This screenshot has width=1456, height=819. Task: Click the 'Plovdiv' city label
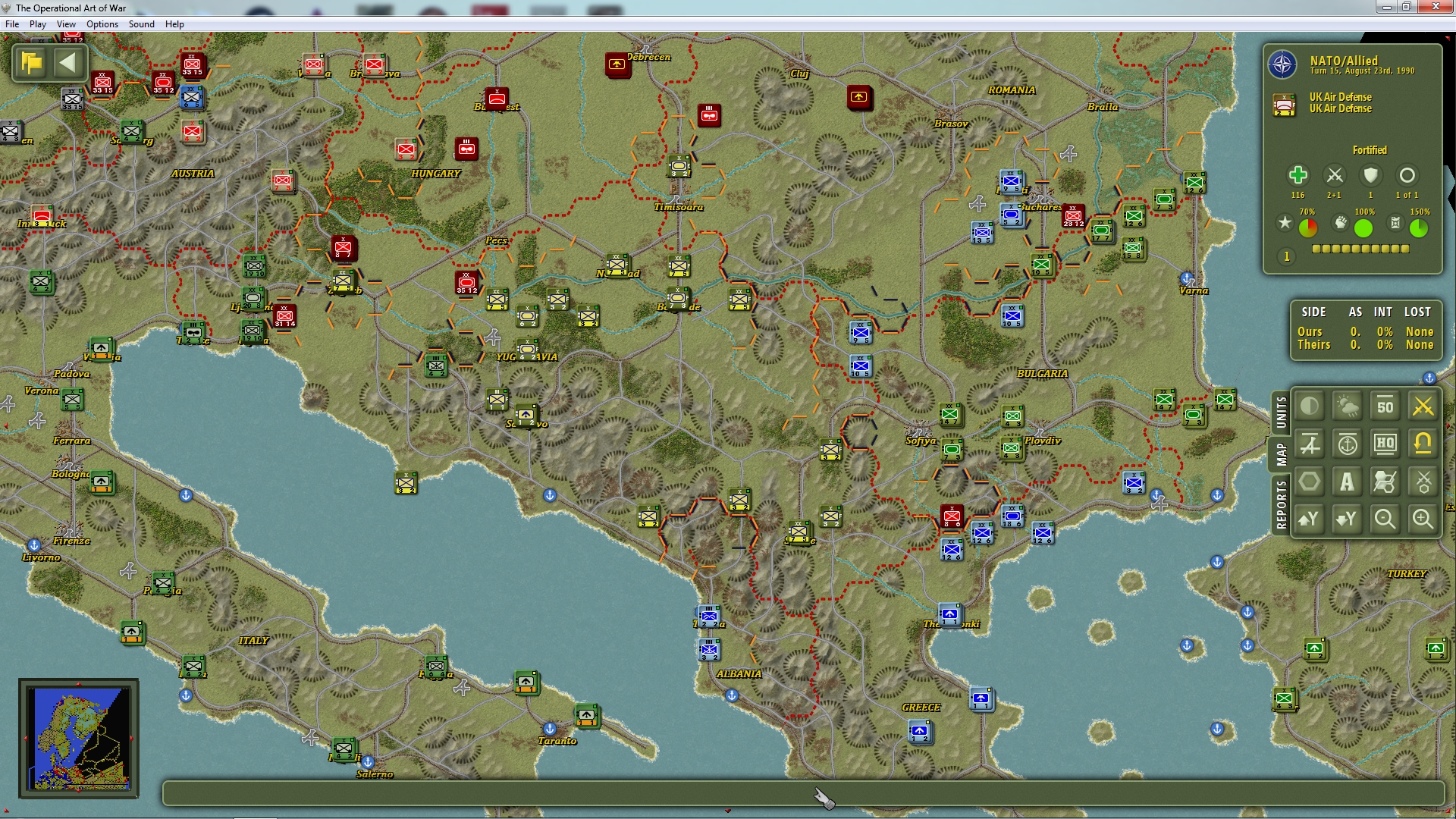click(x=1043, y=441)
